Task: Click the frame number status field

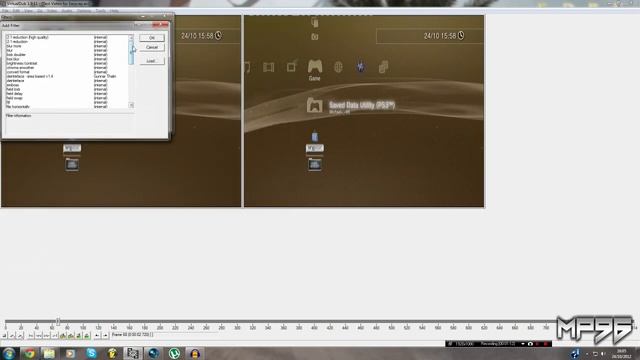Action: coord(163,335)
